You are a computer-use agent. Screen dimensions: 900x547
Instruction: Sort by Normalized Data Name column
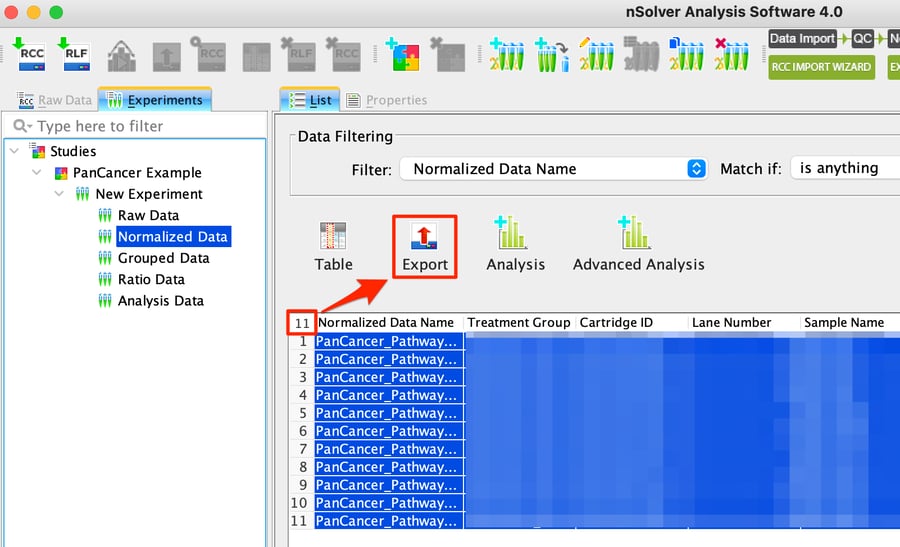point(389,323)
